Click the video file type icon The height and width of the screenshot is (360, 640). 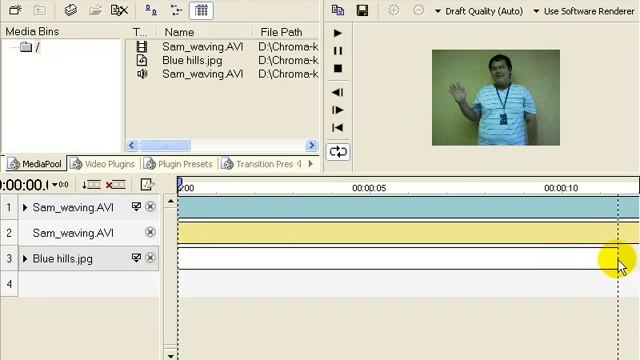point(142,47)
